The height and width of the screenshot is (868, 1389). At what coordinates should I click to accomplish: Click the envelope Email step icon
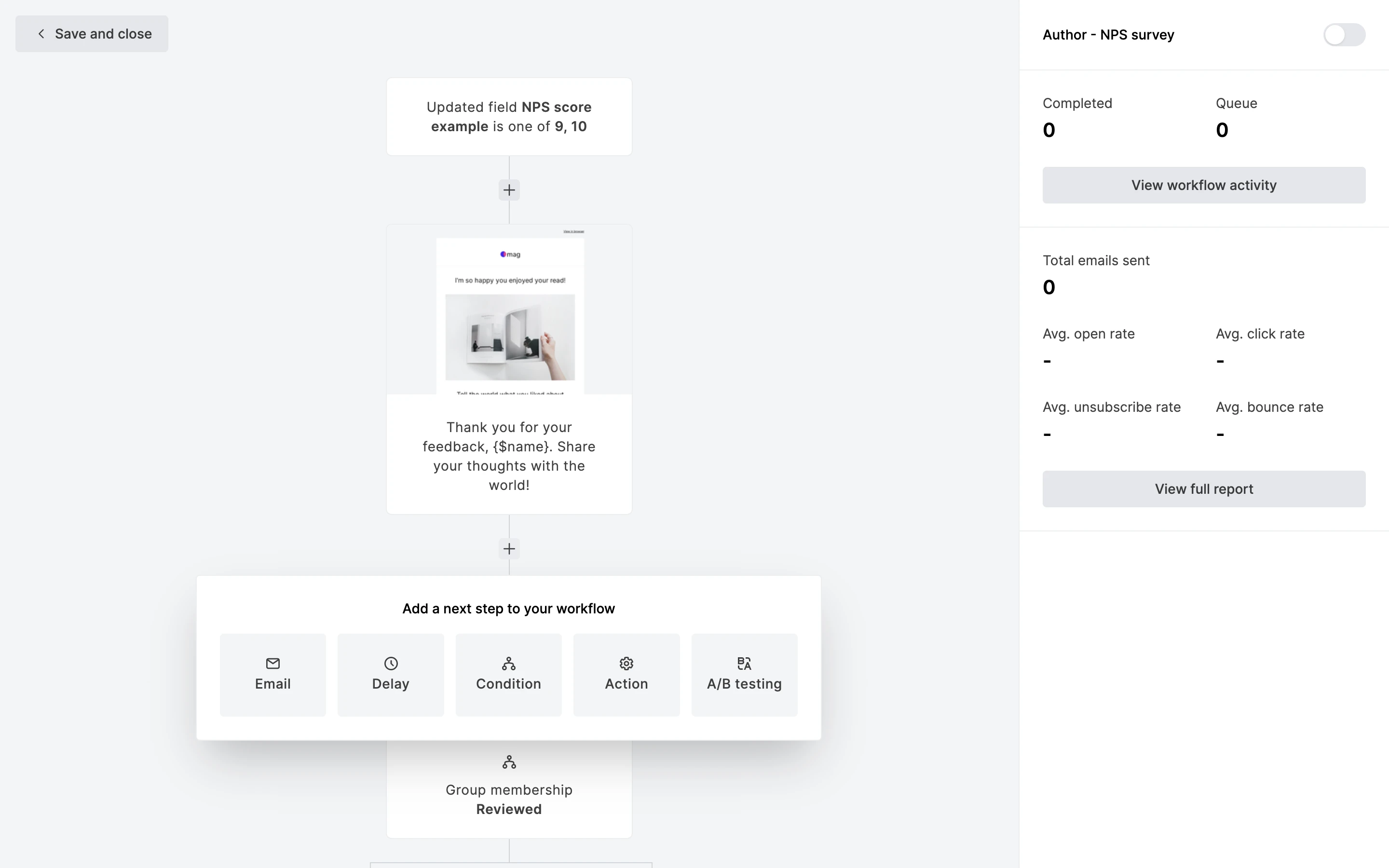(272, 663)
